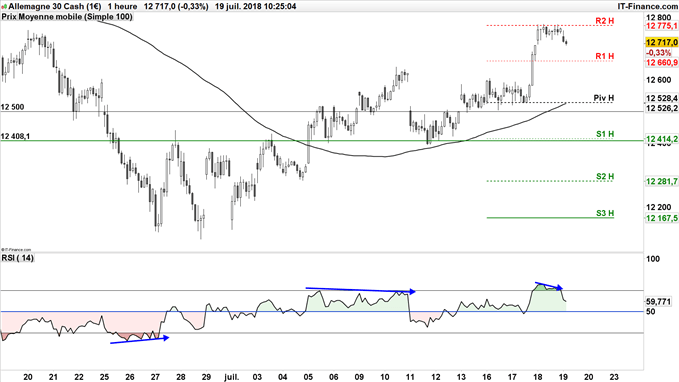Click the 1 heure timeframe label

pos(122,6)
